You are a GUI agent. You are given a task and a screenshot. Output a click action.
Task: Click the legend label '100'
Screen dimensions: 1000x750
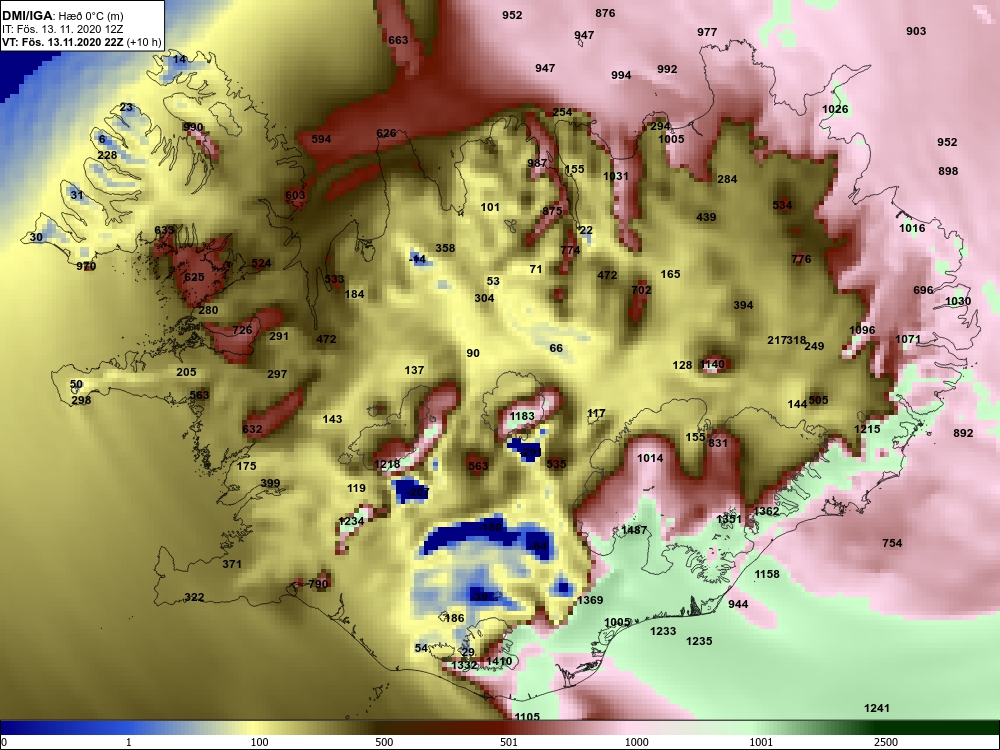[260, 742]
